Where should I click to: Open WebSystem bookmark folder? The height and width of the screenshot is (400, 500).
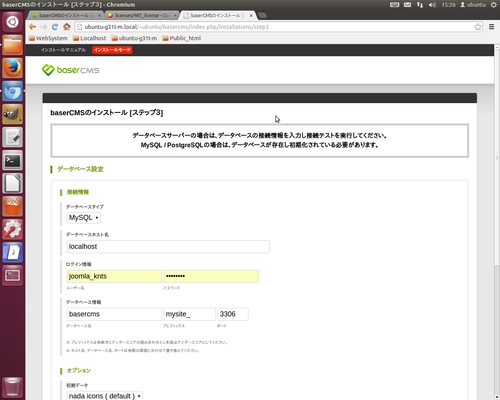pyautogui.click(x=48, y=38)
